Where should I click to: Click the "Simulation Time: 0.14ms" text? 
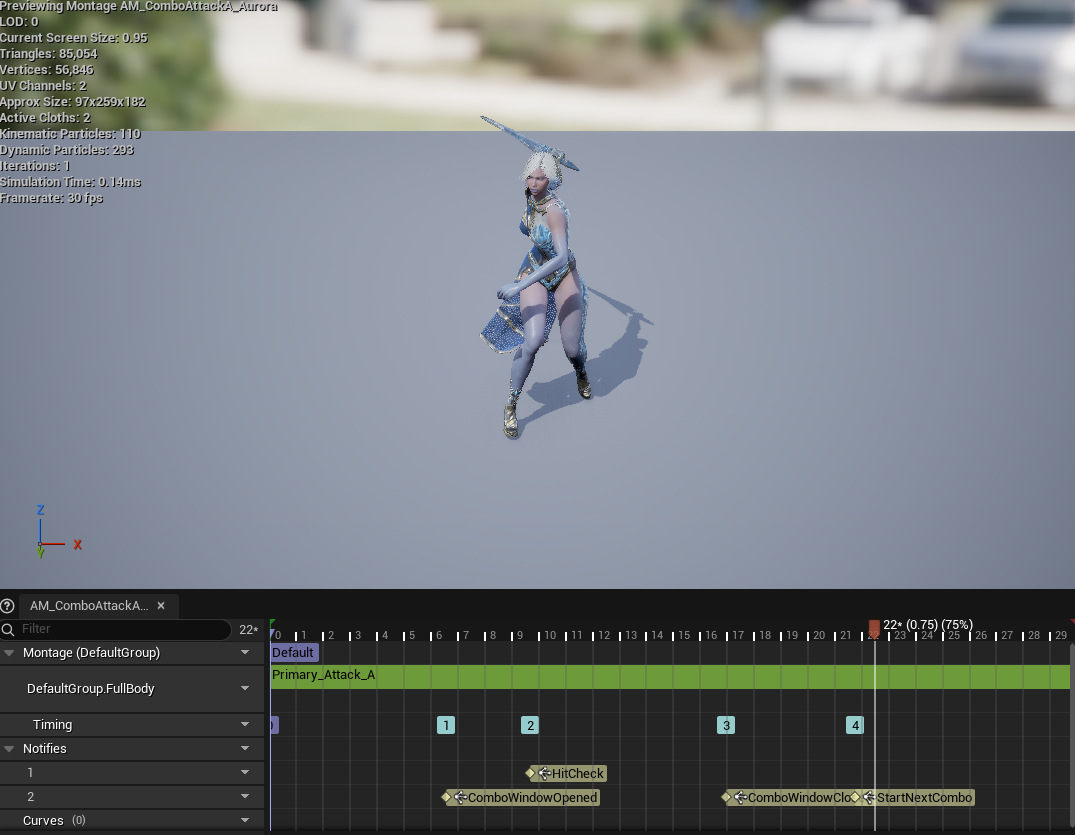click(x=71, y=182)
